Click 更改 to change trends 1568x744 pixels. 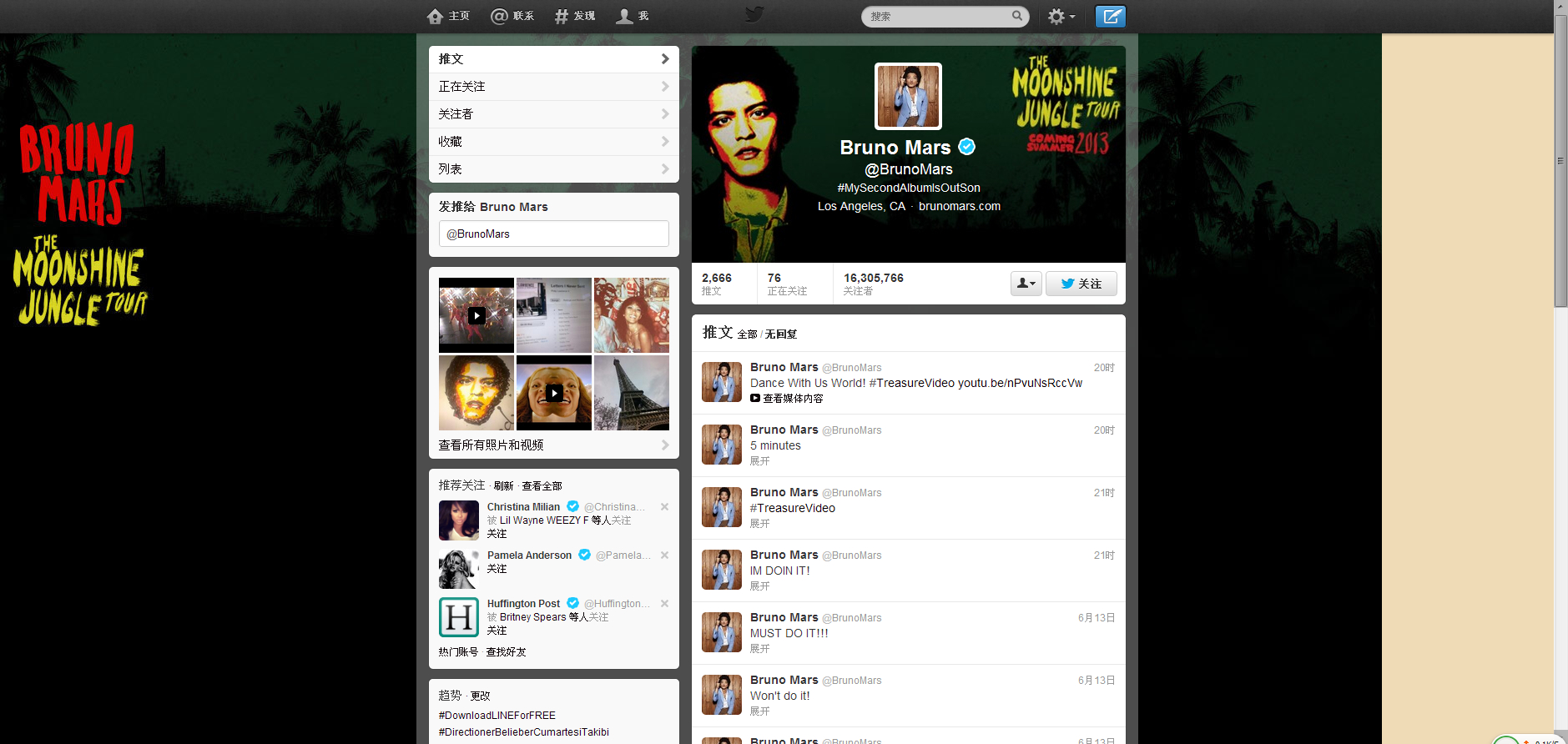[481, 696]
